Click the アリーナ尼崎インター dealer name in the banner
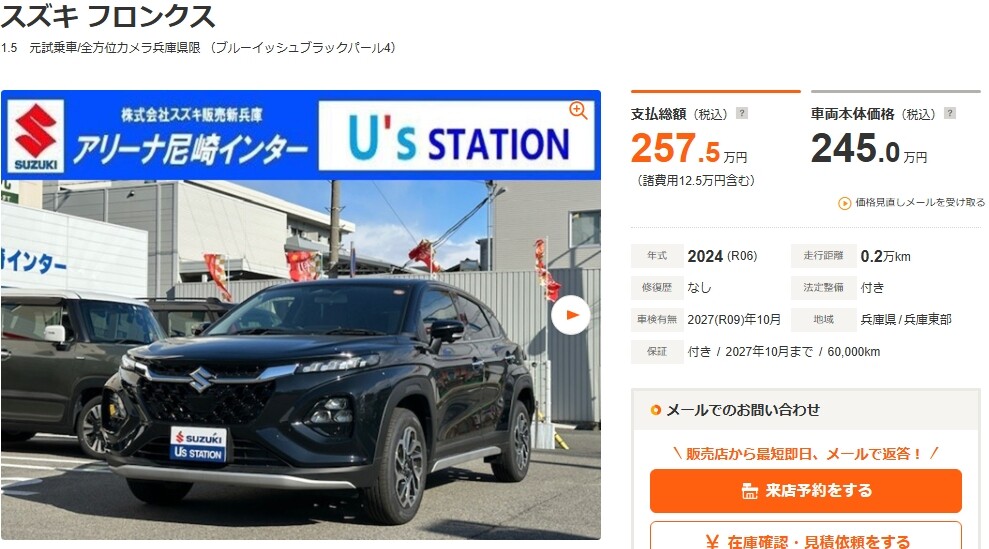 190,150
